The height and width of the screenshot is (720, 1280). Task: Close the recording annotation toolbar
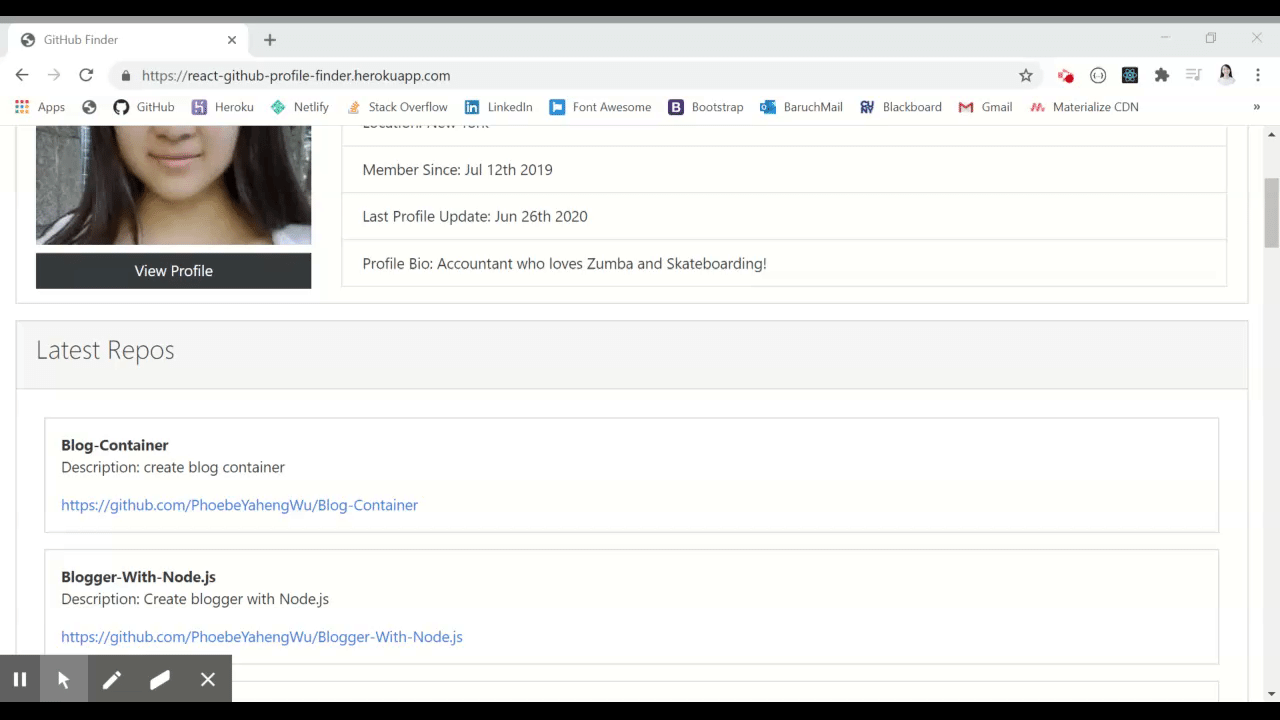pos(208,680)
